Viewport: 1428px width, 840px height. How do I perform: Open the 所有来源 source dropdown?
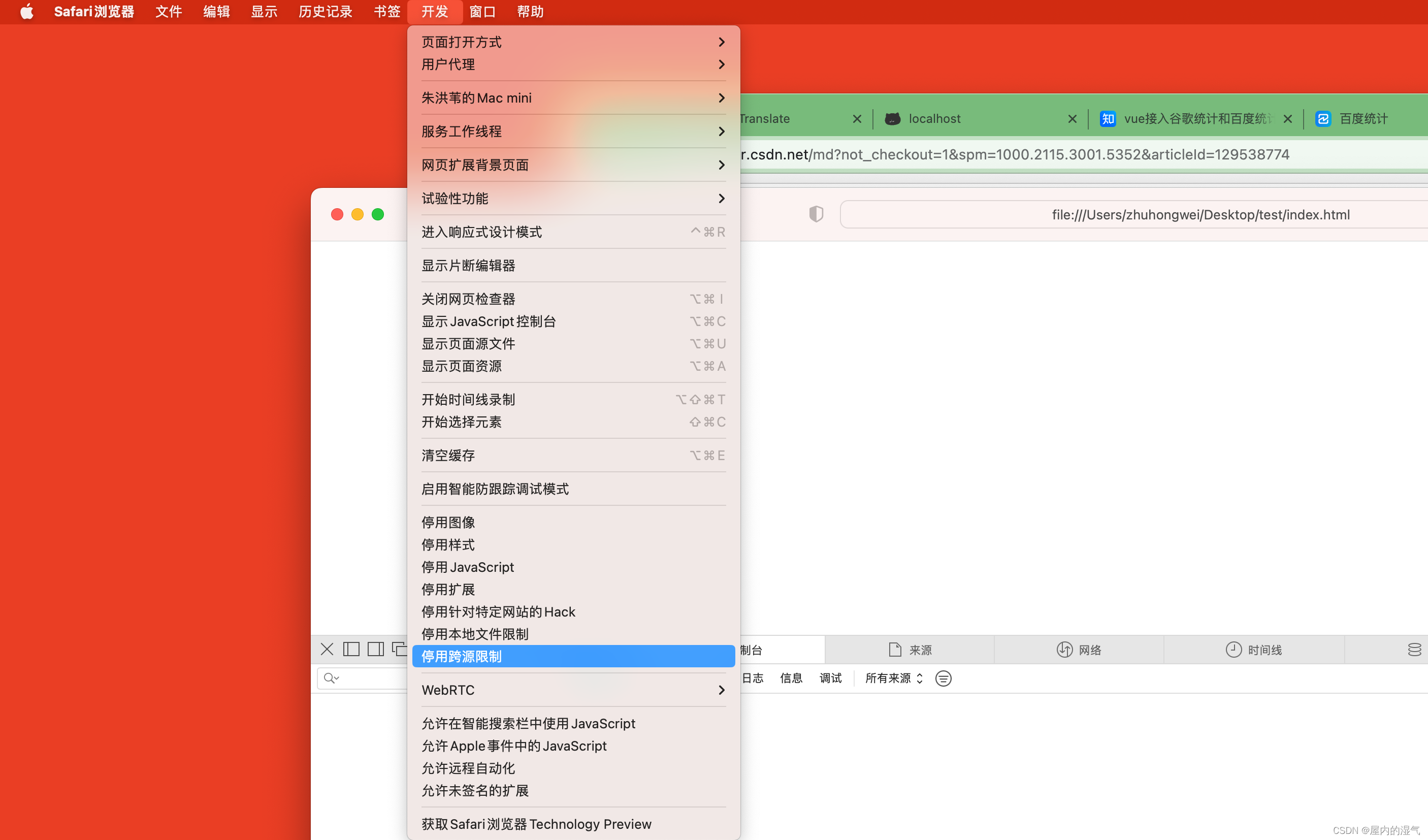[894, 678]
